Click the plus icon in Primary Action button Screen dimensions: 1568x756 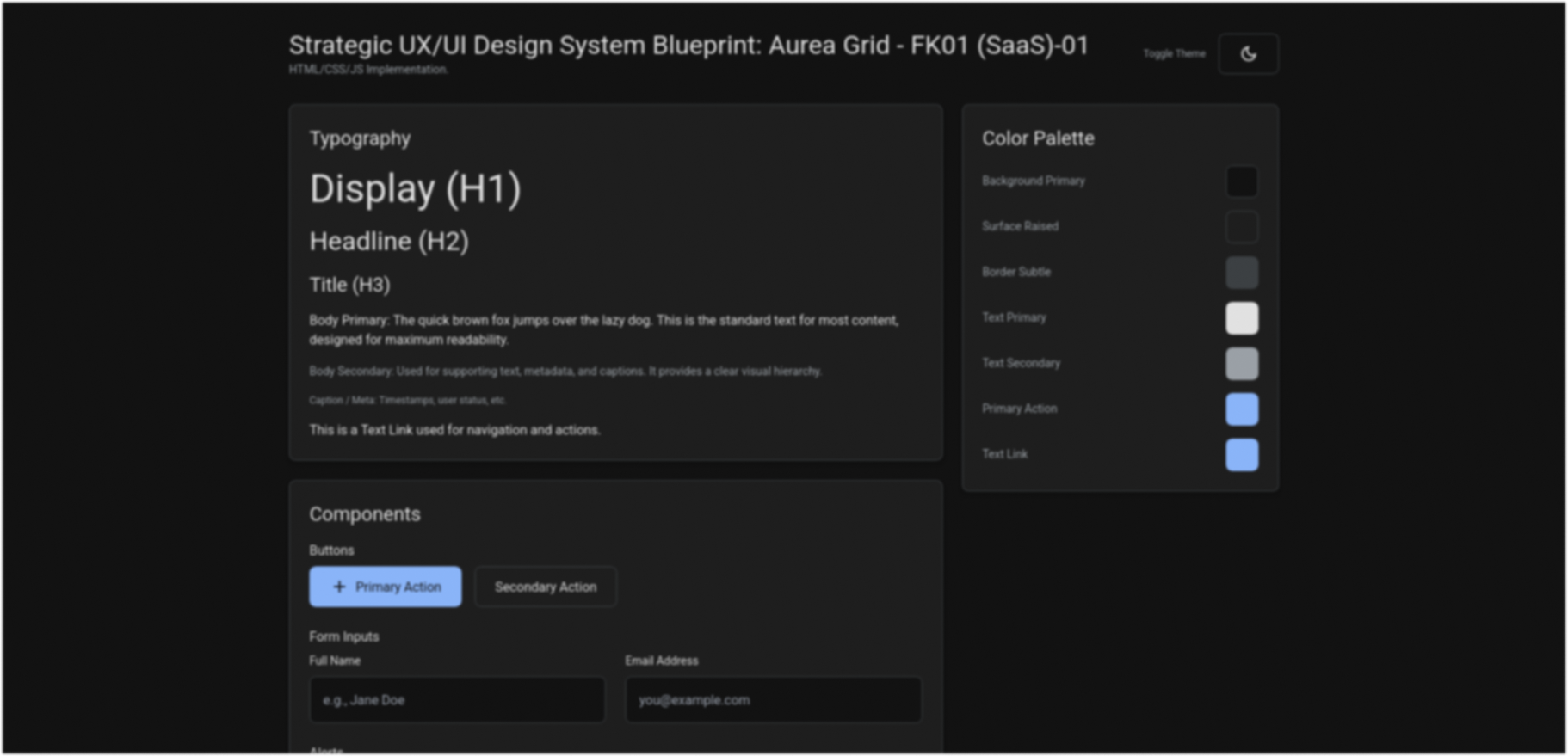(339, 587)
